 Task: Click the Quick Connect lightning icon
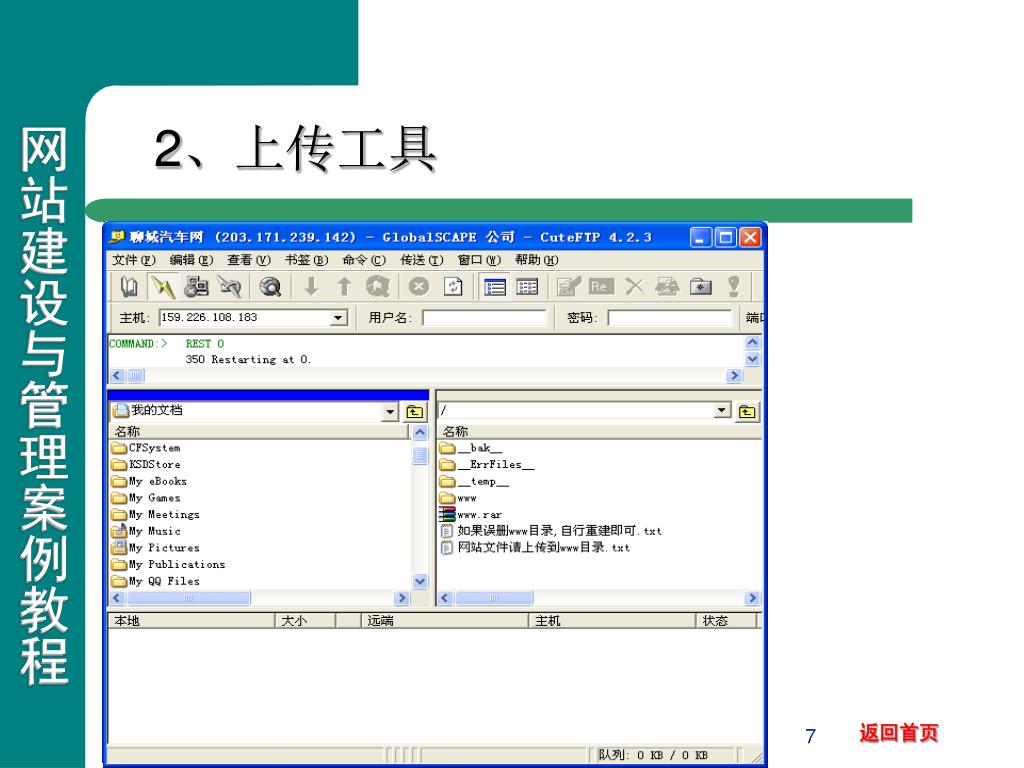coord(163,287)
